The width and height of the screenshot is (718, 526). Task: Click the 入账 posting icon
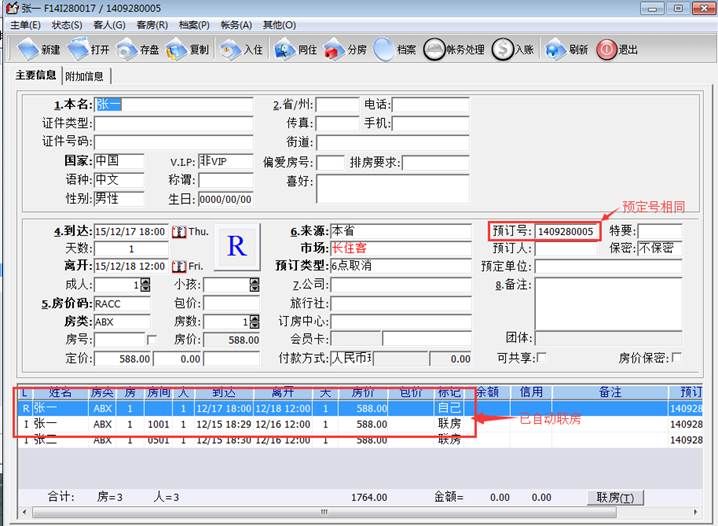click(x=502, y=49)
